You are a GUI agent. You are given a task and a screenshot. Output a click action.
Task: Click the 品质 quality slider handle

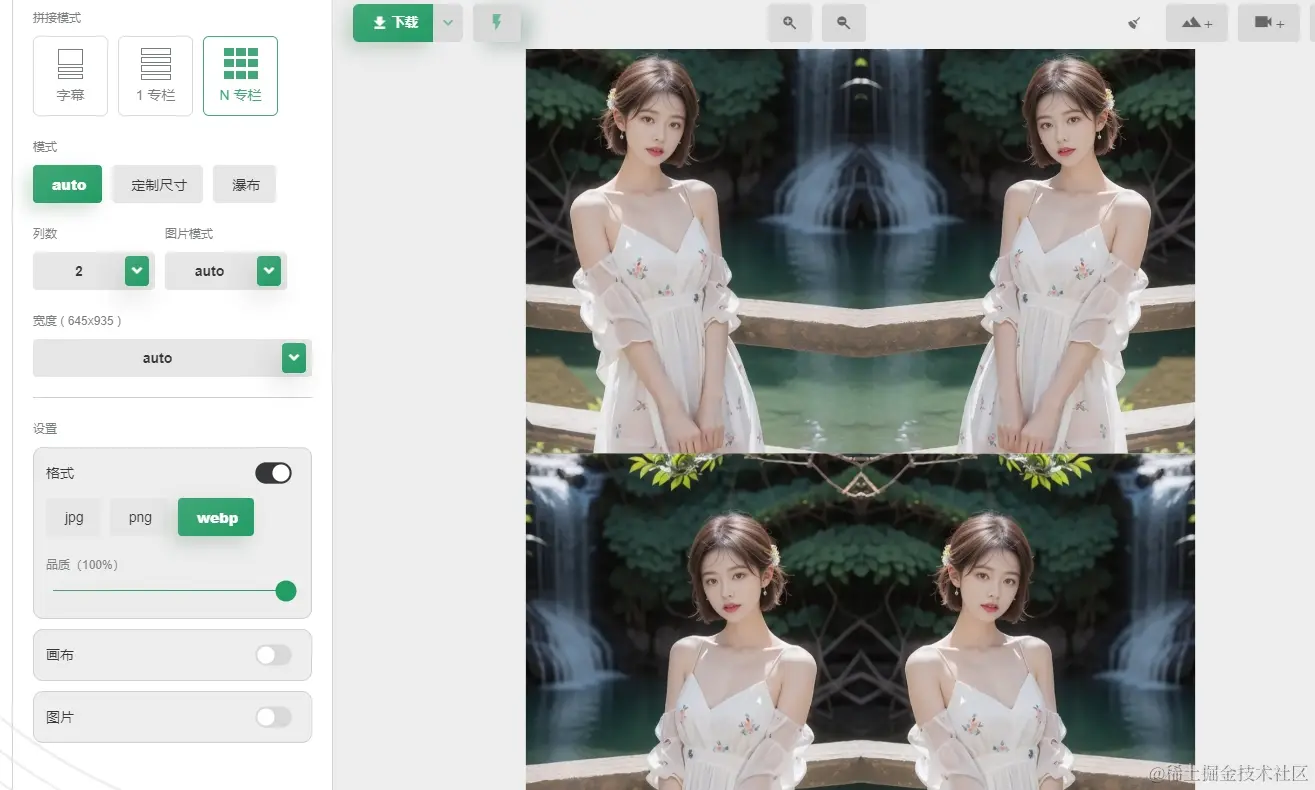pyautogui.click(x=286, y=591)
